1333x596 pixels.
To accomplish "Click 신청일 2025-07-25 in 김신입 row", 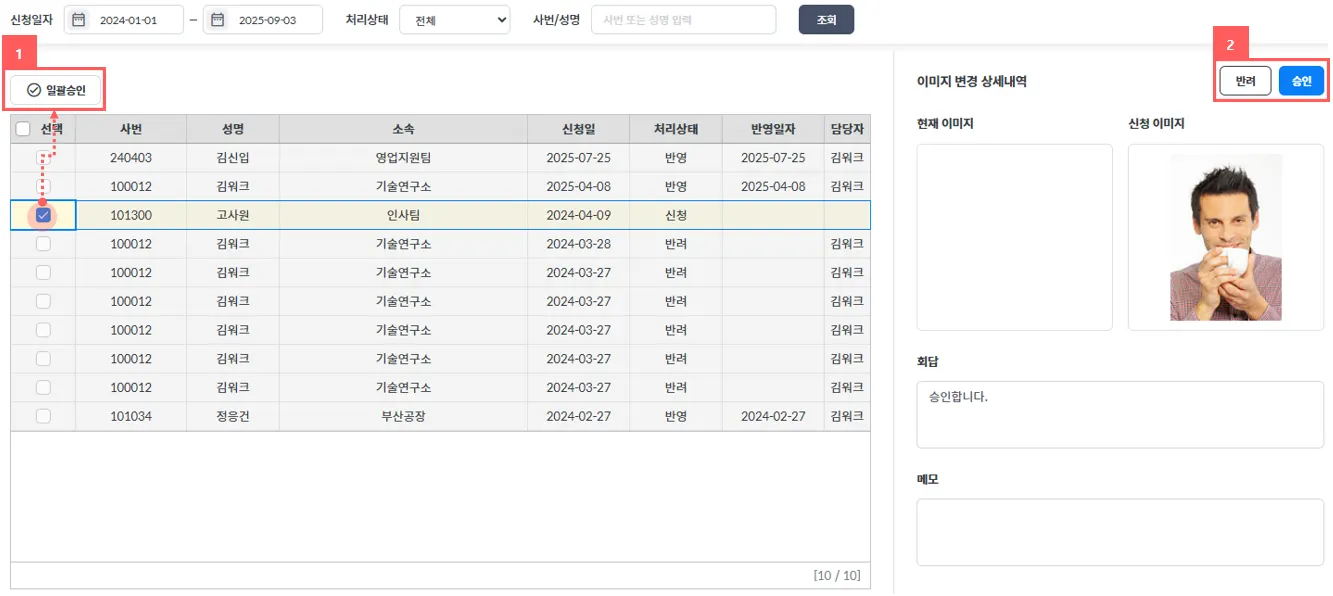I will (x=578, y=158).
